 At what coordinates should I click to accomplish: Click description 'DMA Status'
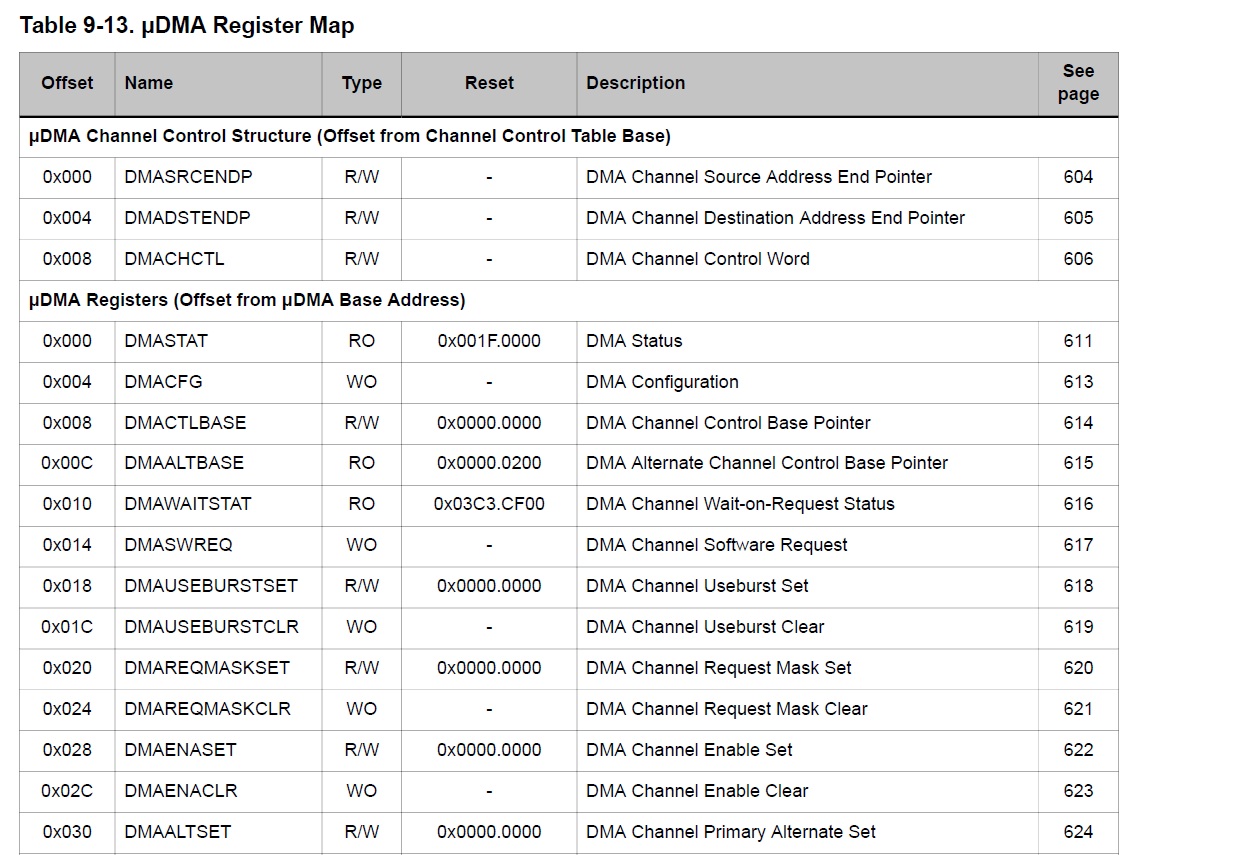pyautogui.click(x=634, y=341)
